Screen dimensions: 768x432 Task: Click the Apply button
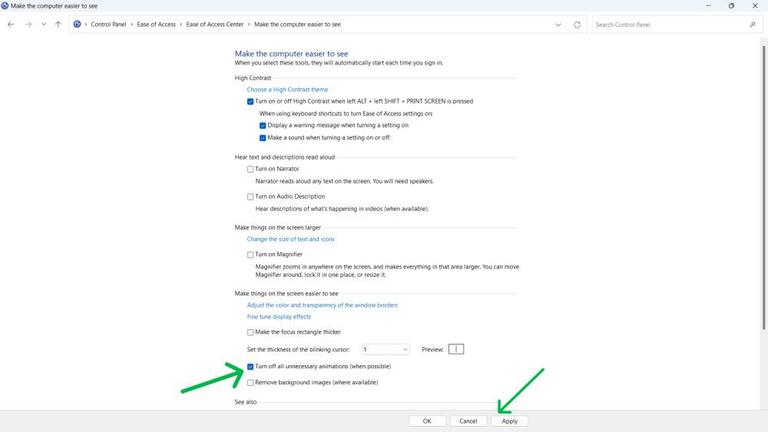[509, 421]
